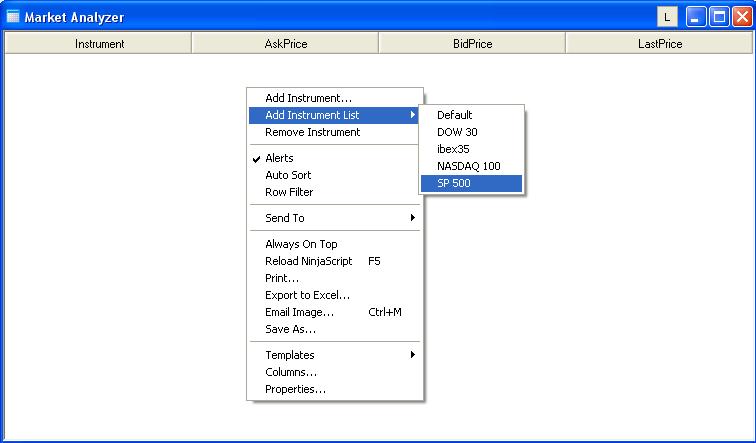Click the Market Analyzer window icon

[x=13, y=17]
